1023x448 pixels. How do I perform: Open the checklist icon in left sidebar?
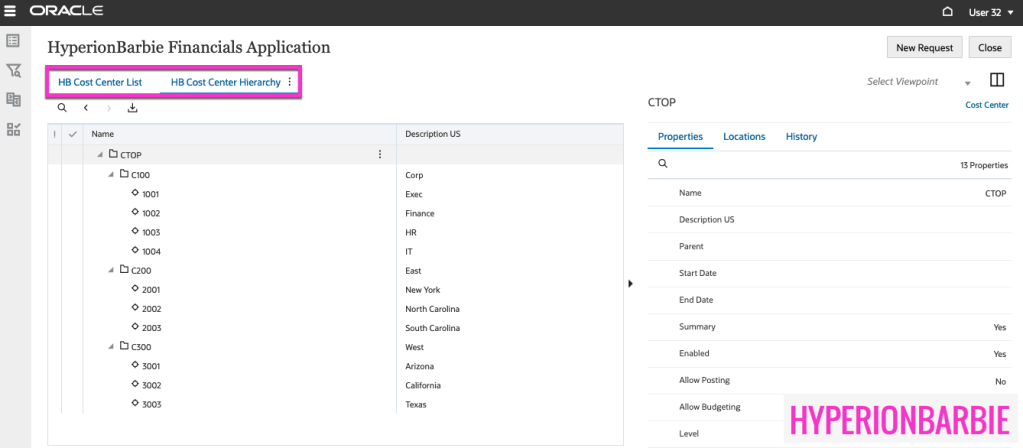[14, 129]
